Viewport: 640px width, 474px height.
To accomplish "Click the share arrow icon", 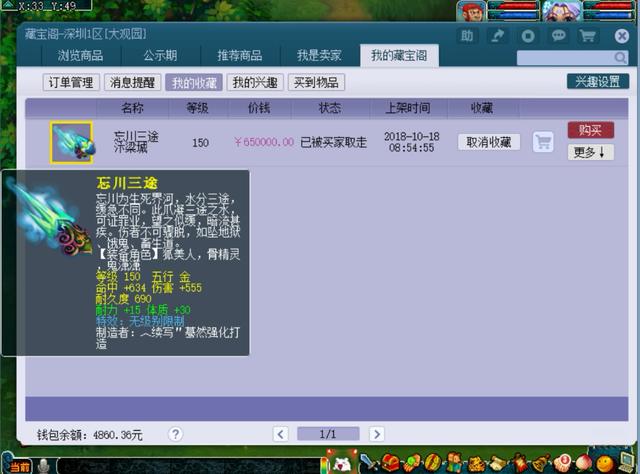I will click(497, 35).
